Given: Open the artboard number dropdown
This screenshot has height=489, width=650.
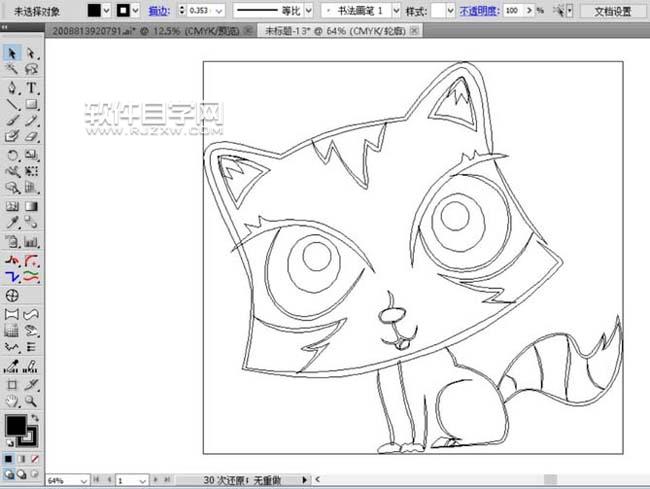Looking at the screenshot, I should coord(142,481).
